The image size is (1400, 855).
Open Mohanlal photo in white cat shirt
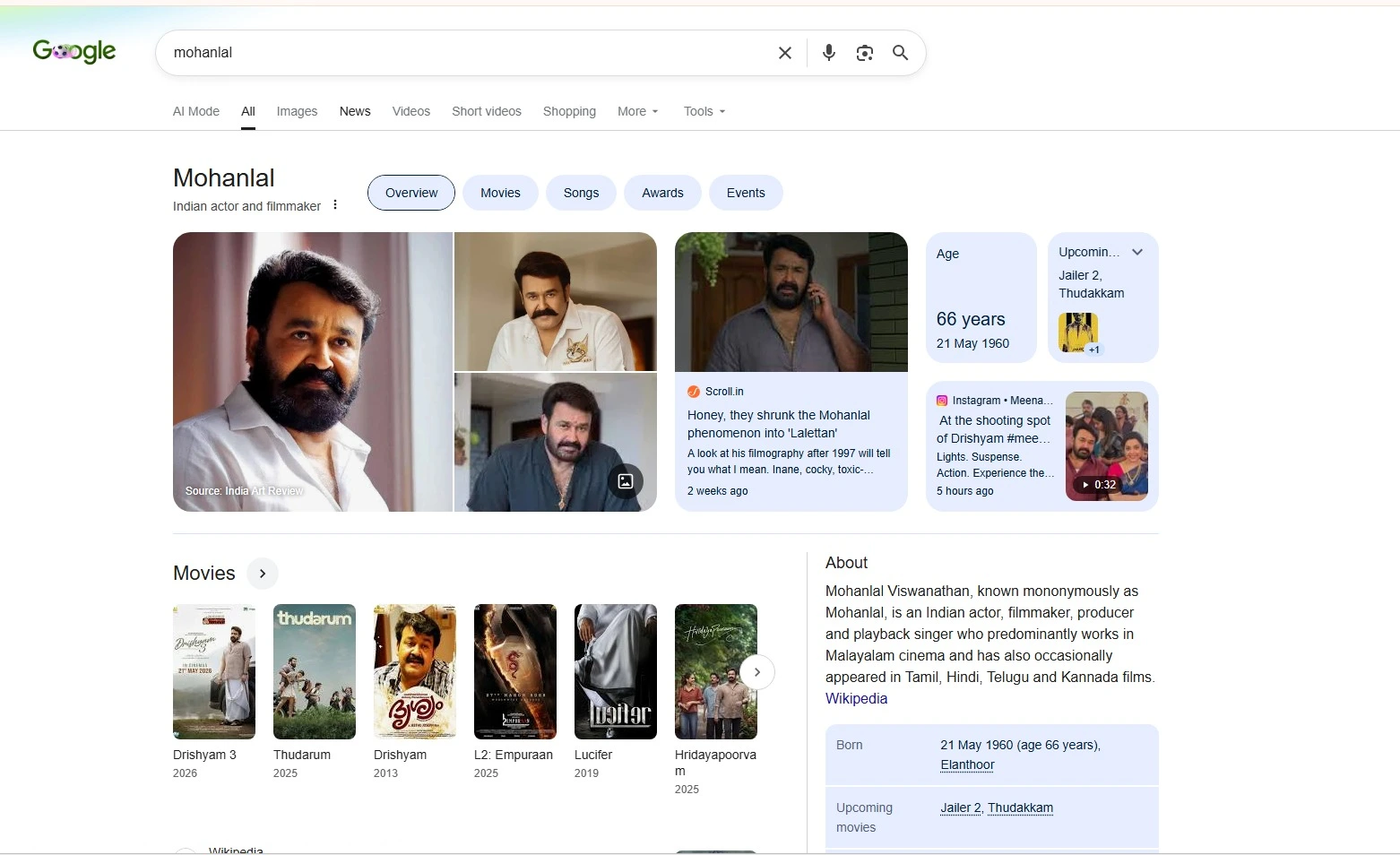(556, 301)
